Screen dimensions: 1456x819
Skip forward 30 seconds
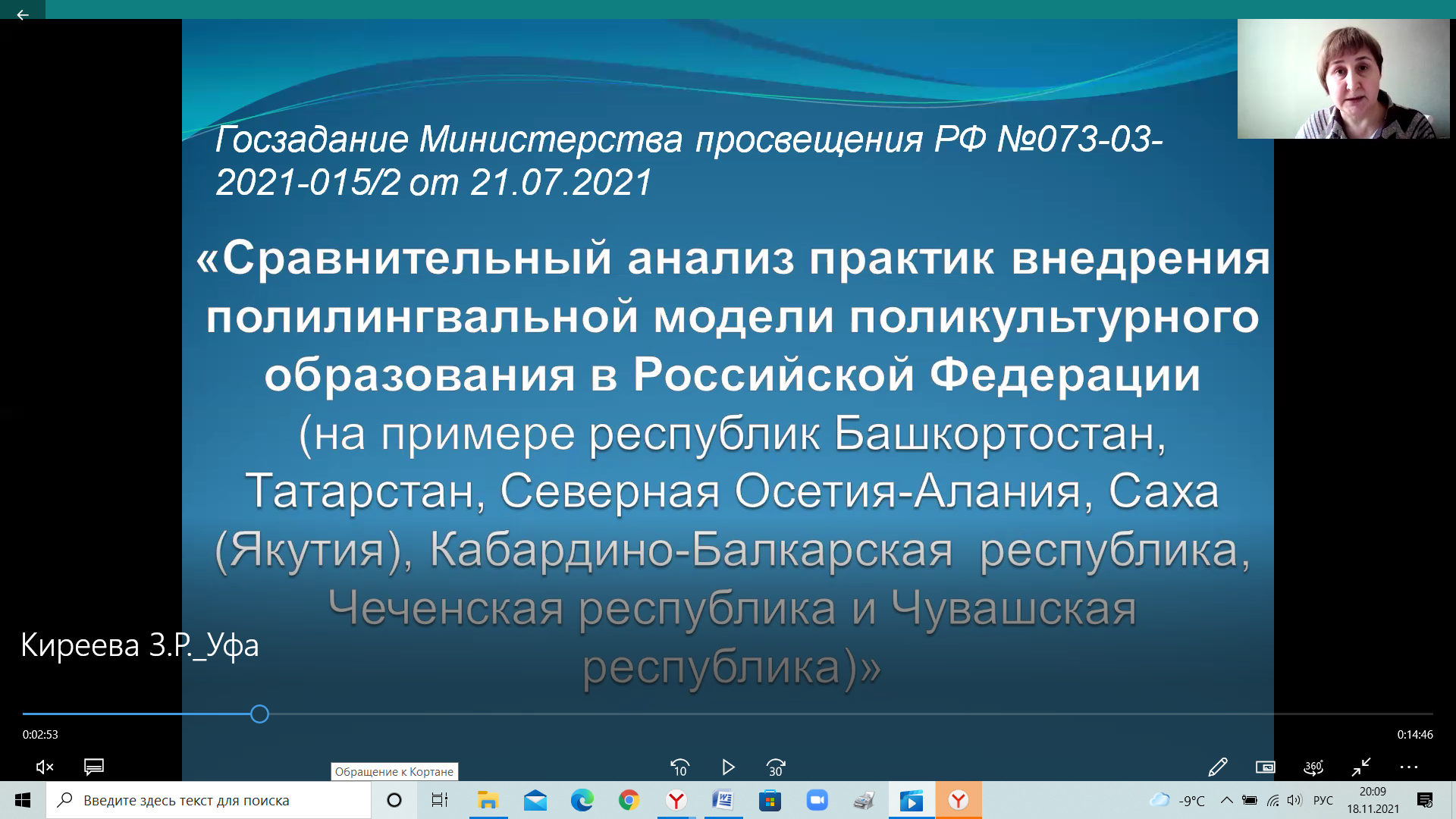pos(776,767)
